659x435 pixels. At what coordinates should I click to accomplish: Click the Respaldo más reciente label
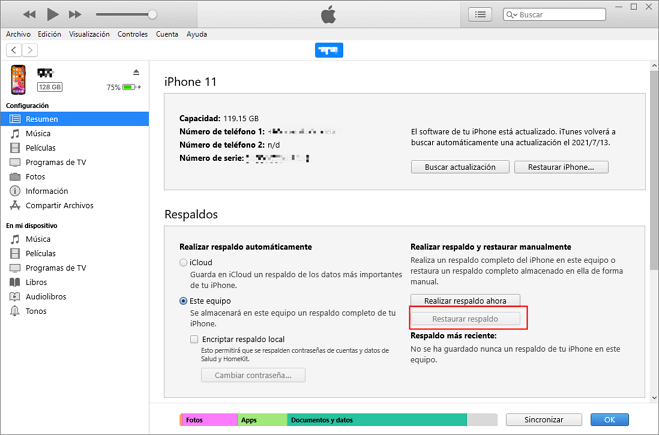click(453, 335)
